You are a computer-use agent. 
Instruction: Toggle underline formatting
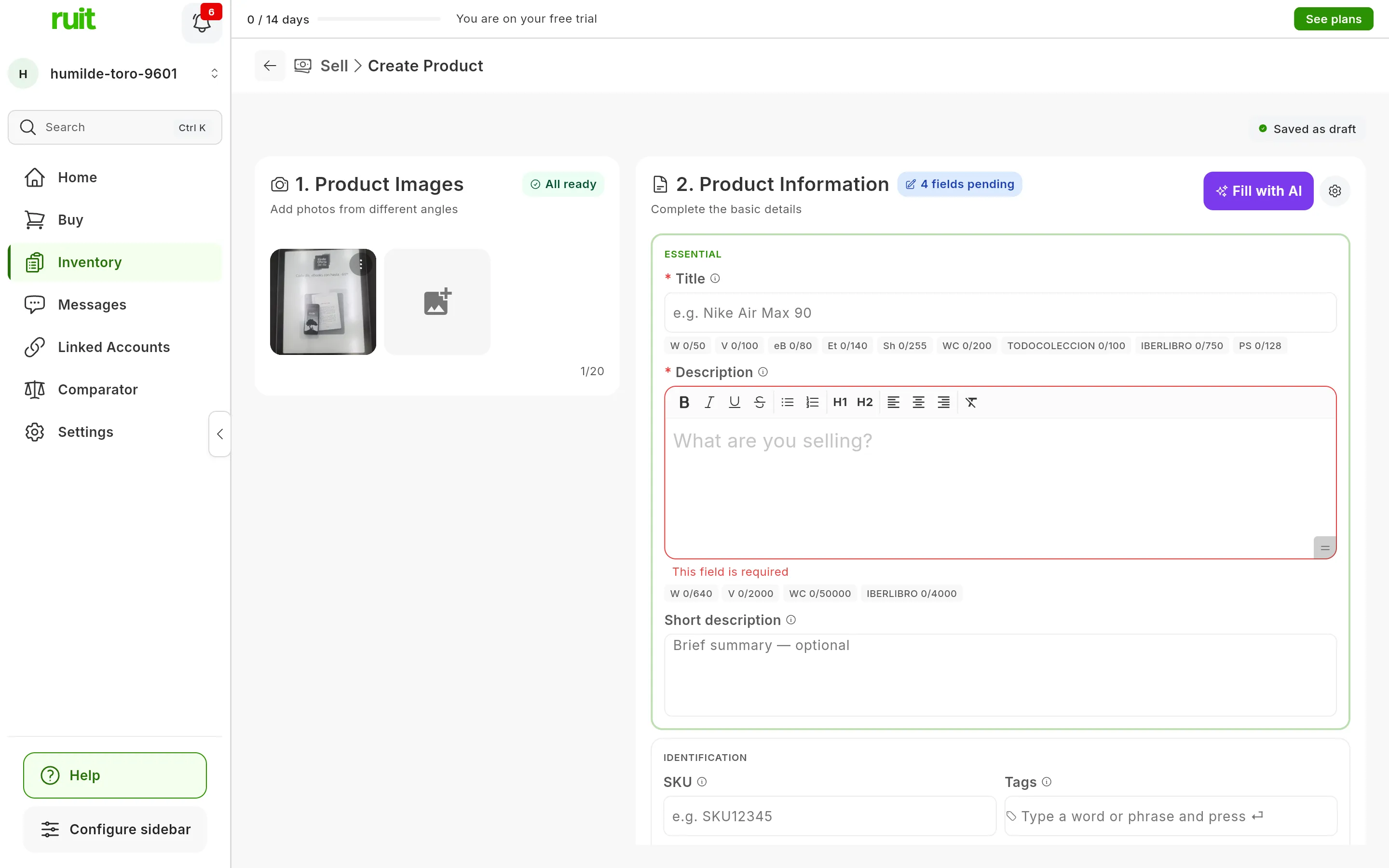click(734, 403)
